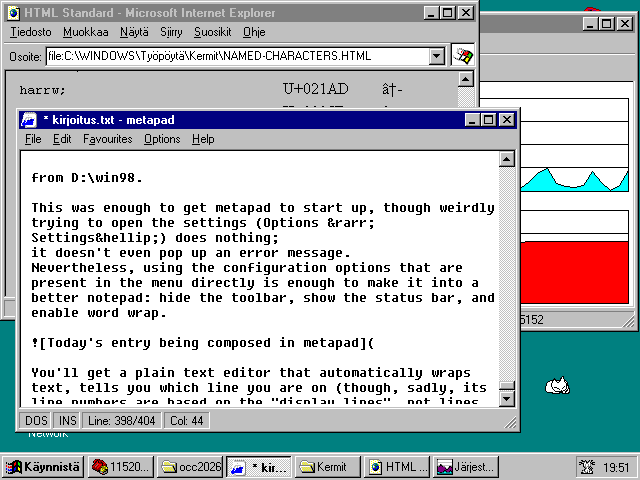Screen dimensions: 640x480
Task: Click the metapad vertical scrollbar thumb
Action: coord(507,386)
